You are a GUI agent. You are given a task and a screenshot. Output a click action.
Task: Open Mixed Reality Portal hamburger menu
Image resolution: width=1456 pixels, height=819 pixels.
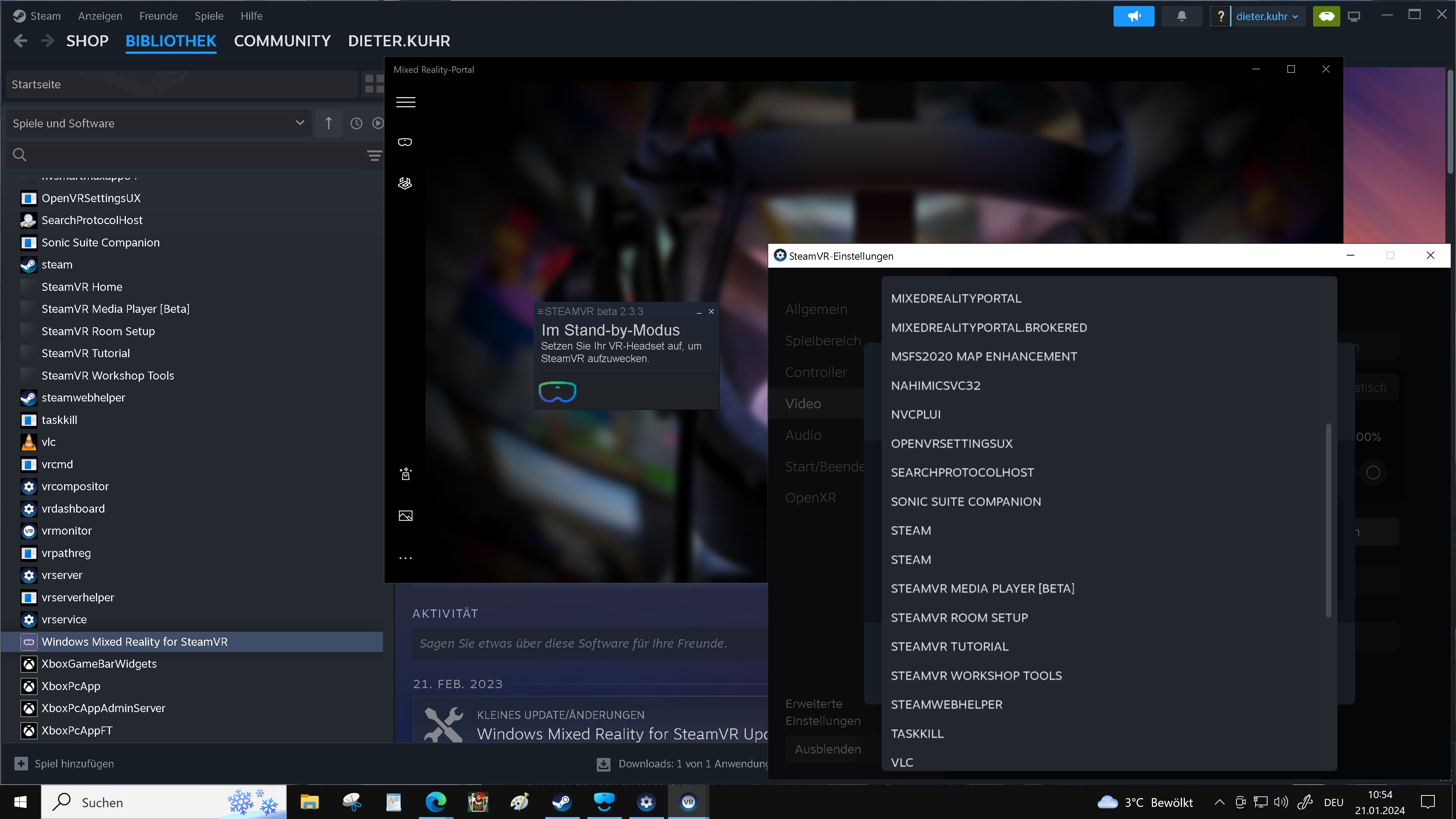[x=405, y=102]
